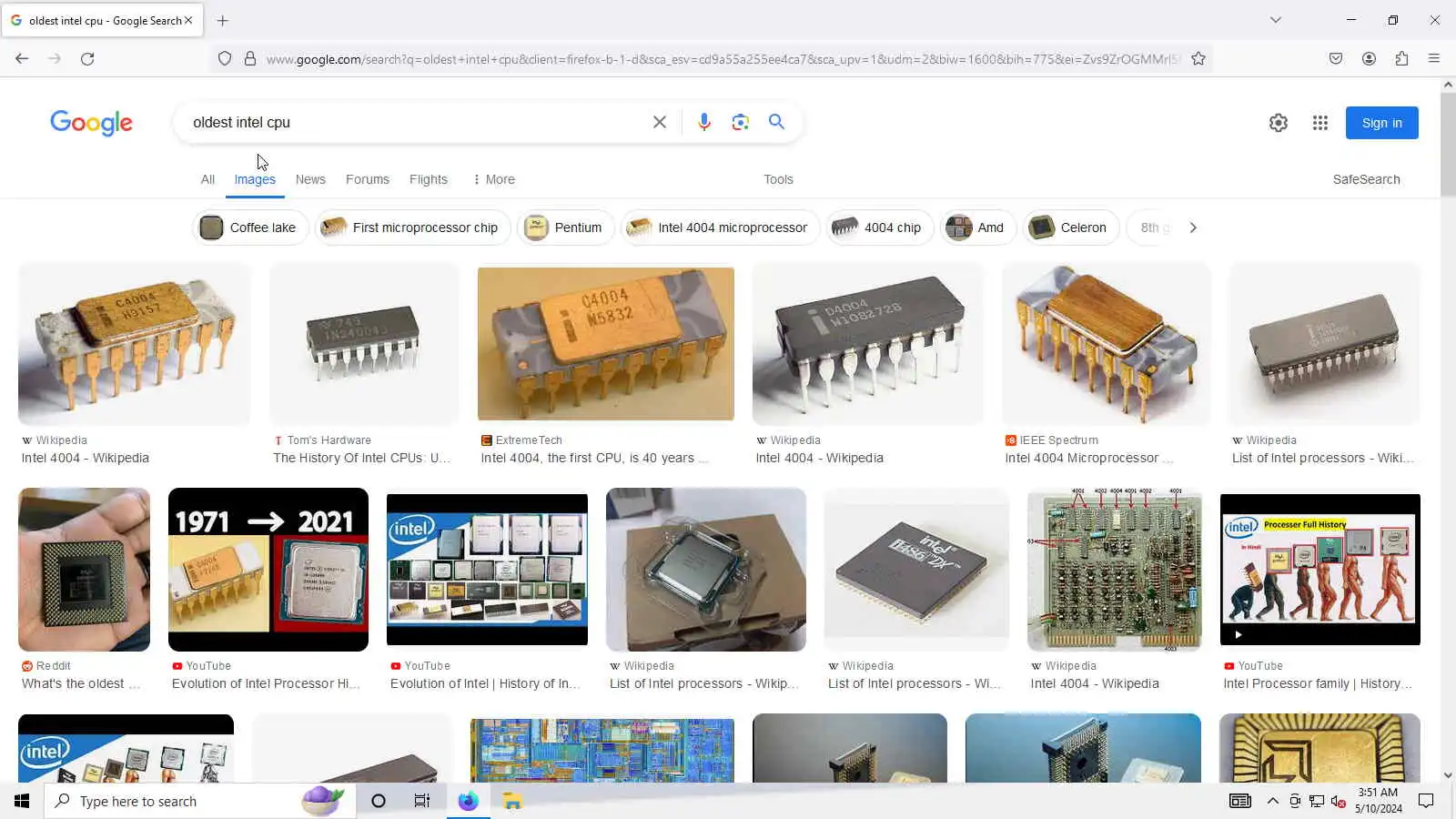Open the 1971 to 2021 YouTube thumbnail

tap(268, 570)
